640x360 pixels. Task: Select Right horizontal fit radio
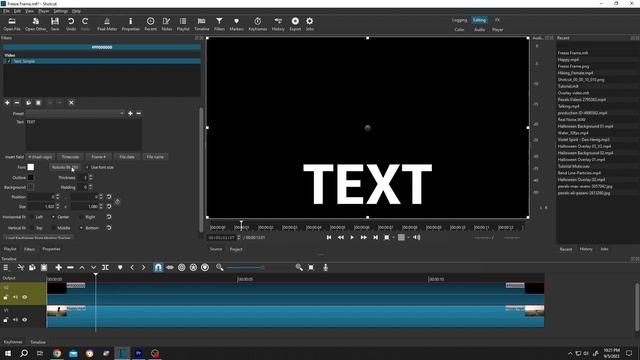[x=81, y=217]
